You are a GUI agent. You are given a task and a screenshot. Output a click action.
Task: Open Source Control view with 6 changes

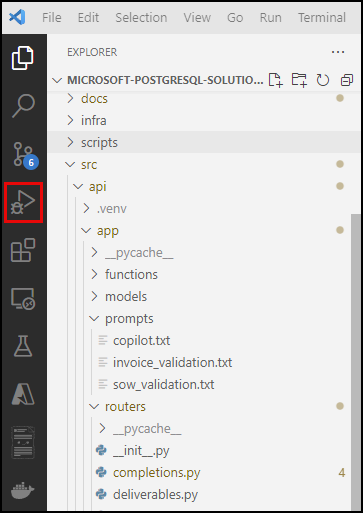coord(25,155)
